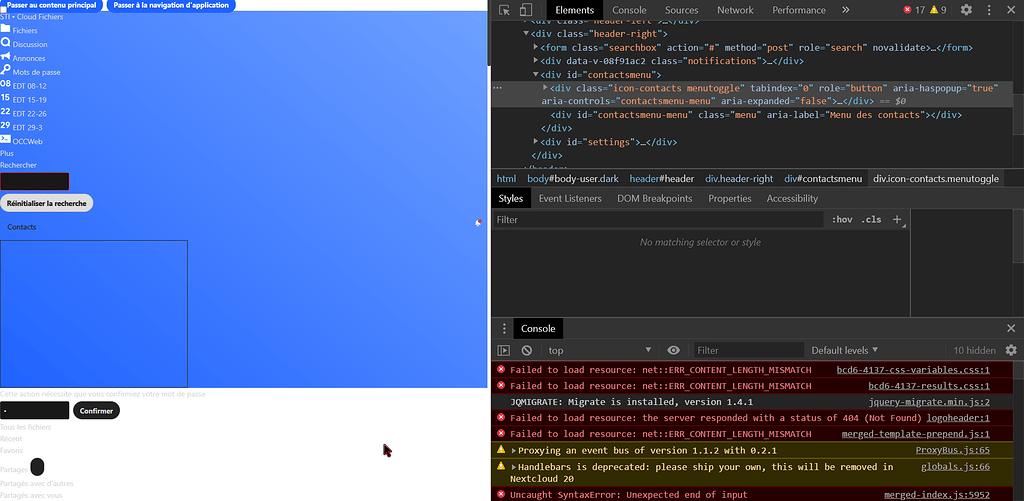Toggle the .cls classes button
The height and width of the screenshot is (501, 1024).
[872, 219]
